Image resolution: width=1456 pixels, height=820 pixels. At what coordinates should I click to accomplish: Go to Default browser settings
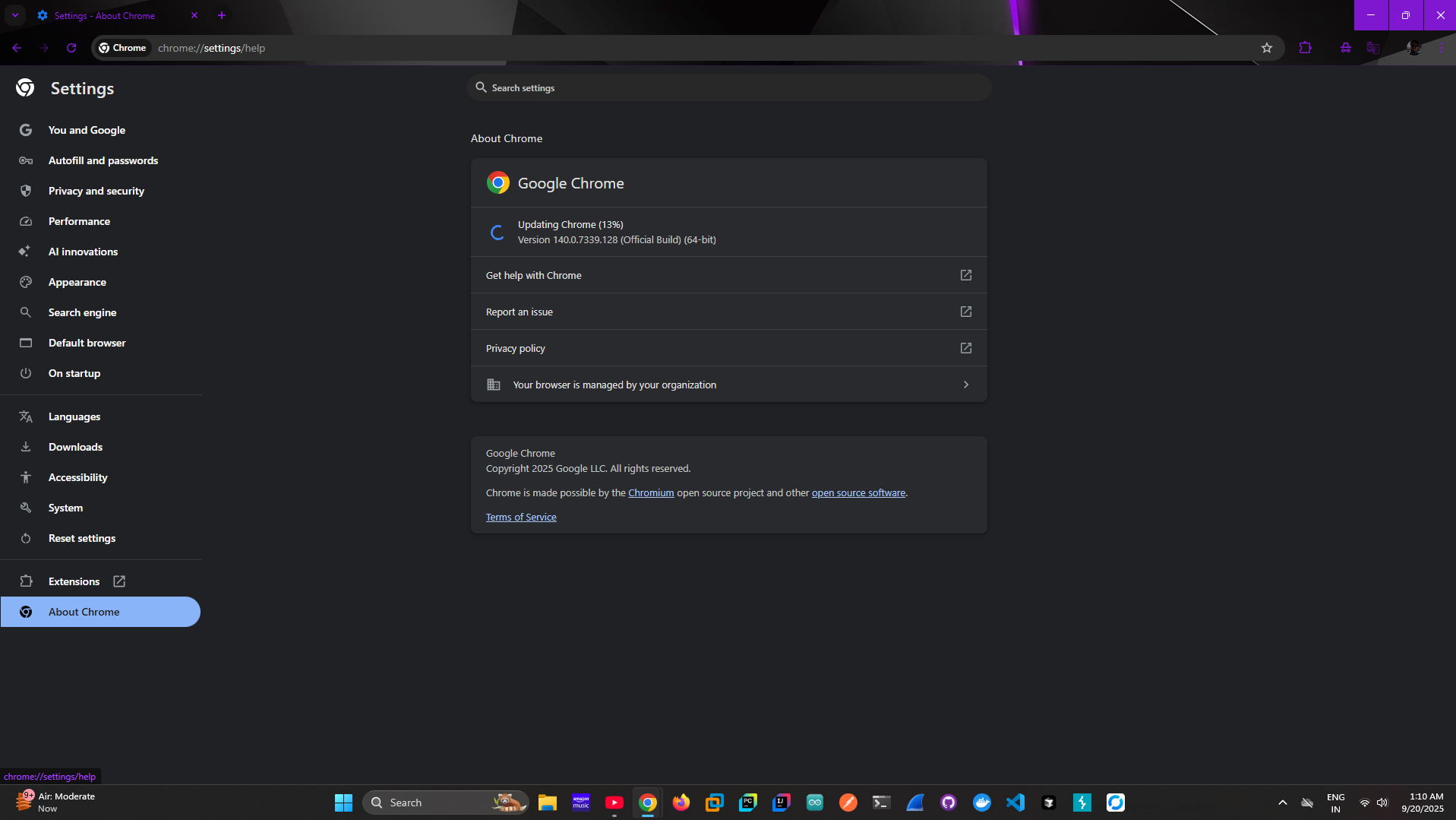[x=100, y=343]
